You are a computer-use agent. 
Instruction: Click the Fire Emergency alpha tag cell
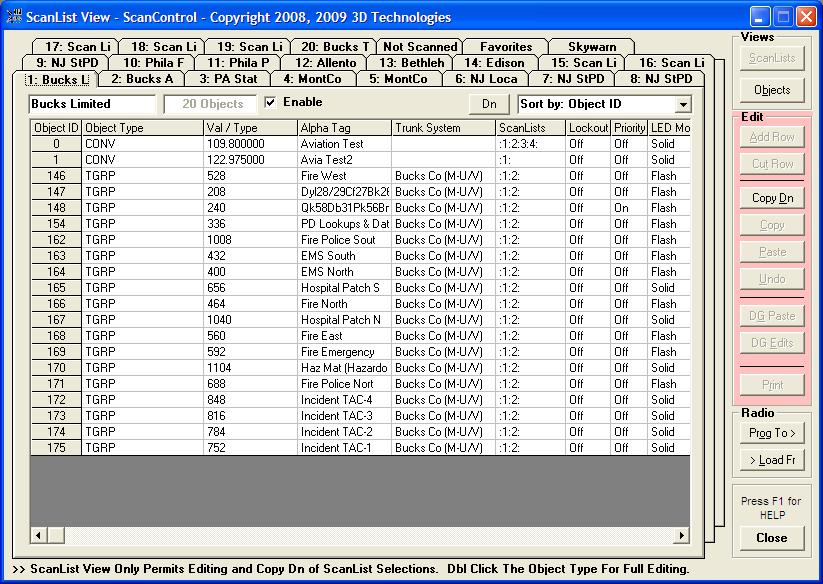(345, 352)
